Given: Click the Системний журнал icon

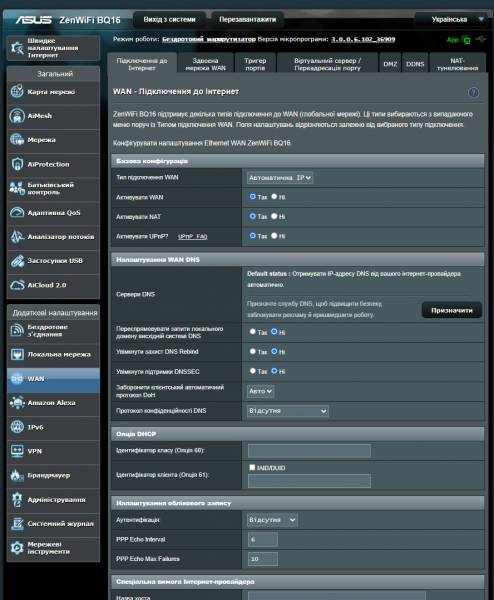Looking at the screenshot, I should click(x=17, y=523).
